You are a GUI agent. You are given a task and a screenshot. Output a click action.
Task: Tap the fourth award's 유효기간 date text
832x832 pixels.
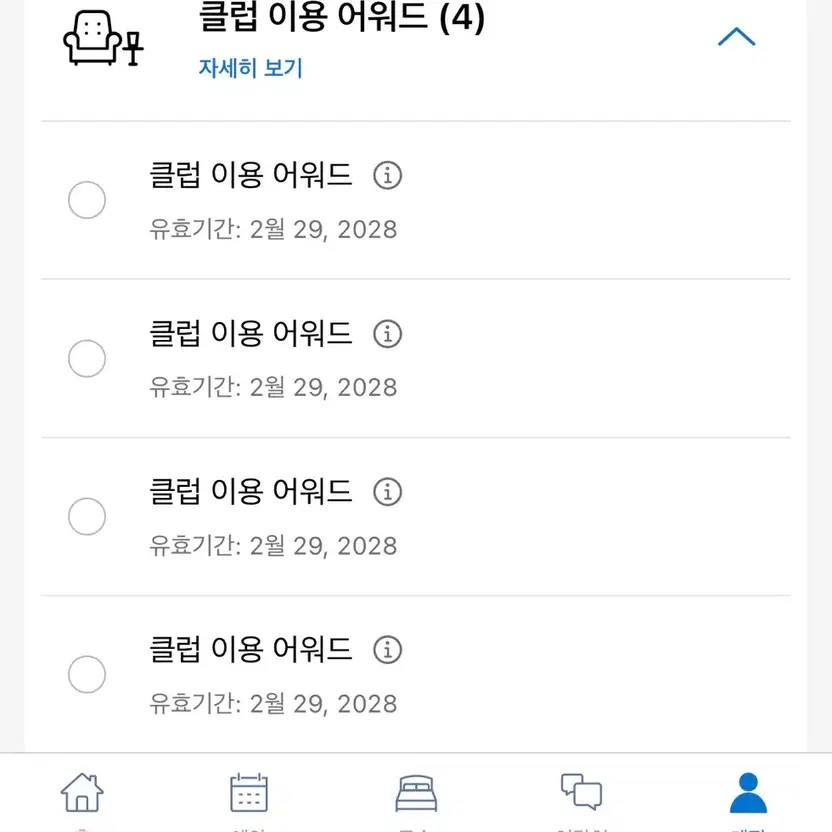click(x=273, y=703)
